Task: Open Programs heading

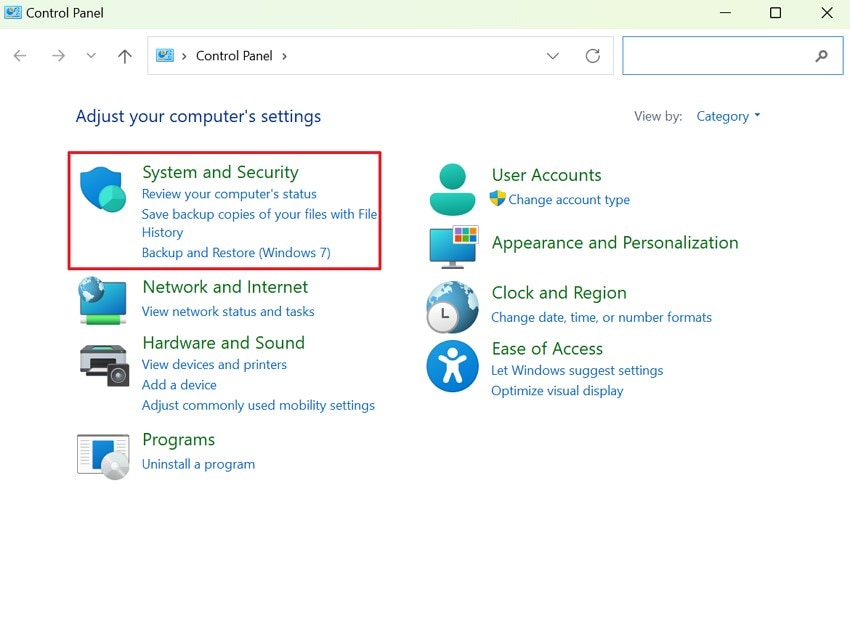Action: click(x=178, y=440)
